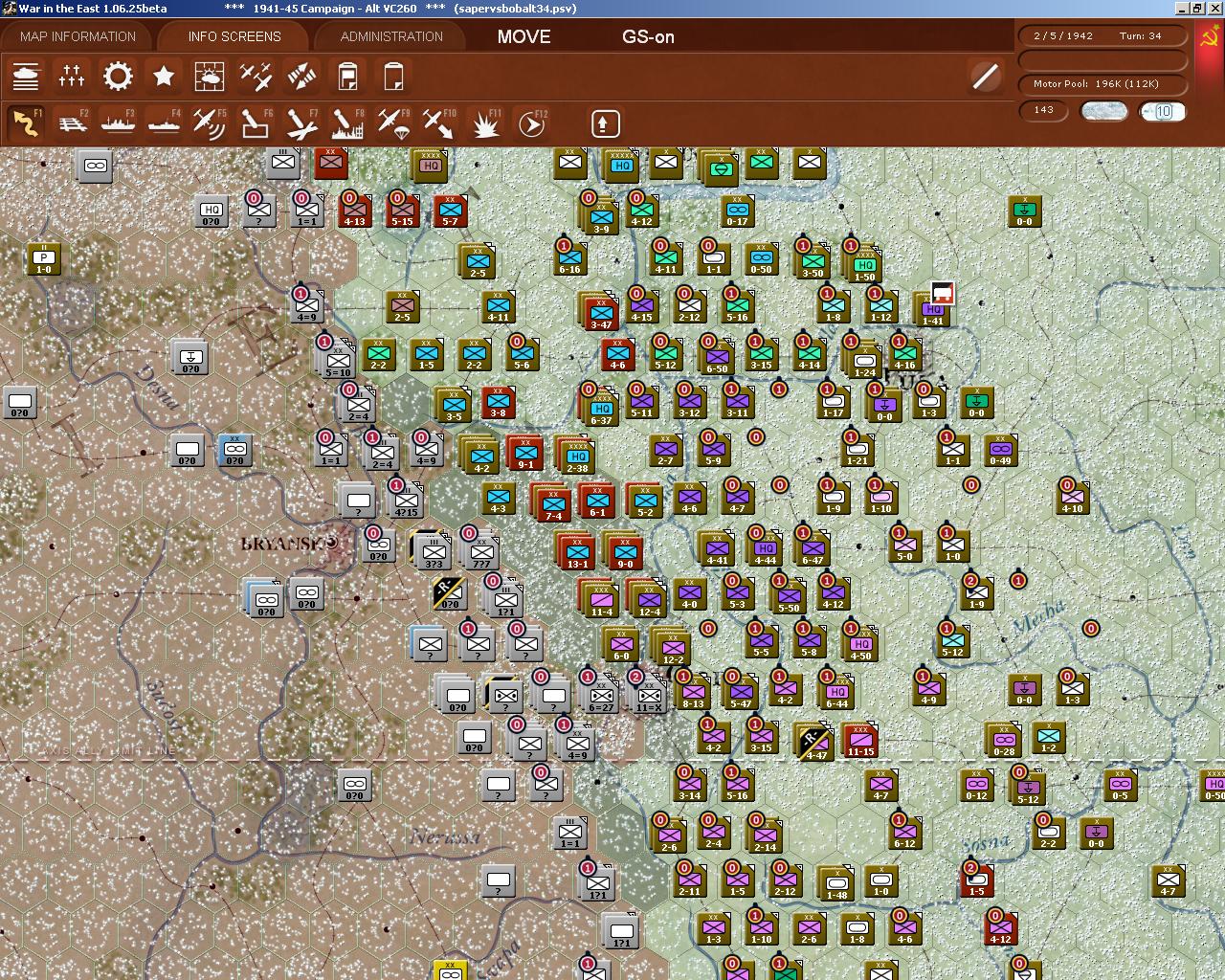Select F3 naval transport ship icon

[x=118, y=123]
